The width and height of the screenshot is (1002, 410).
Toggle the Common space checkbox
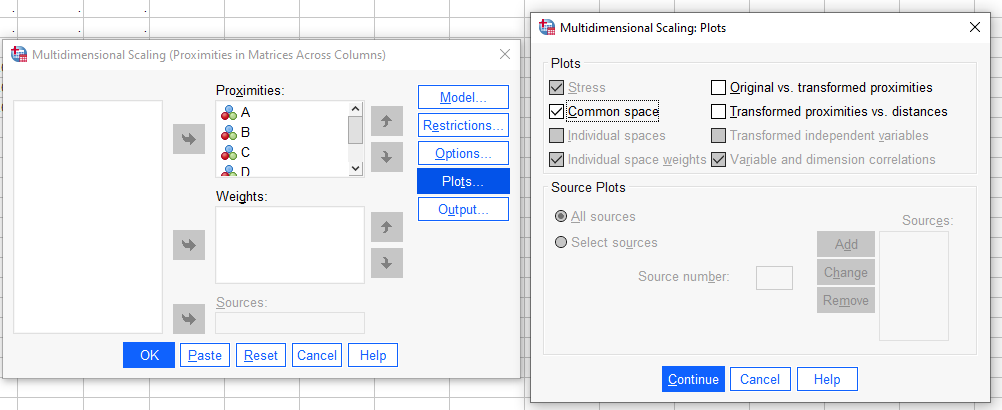(557, 112)
